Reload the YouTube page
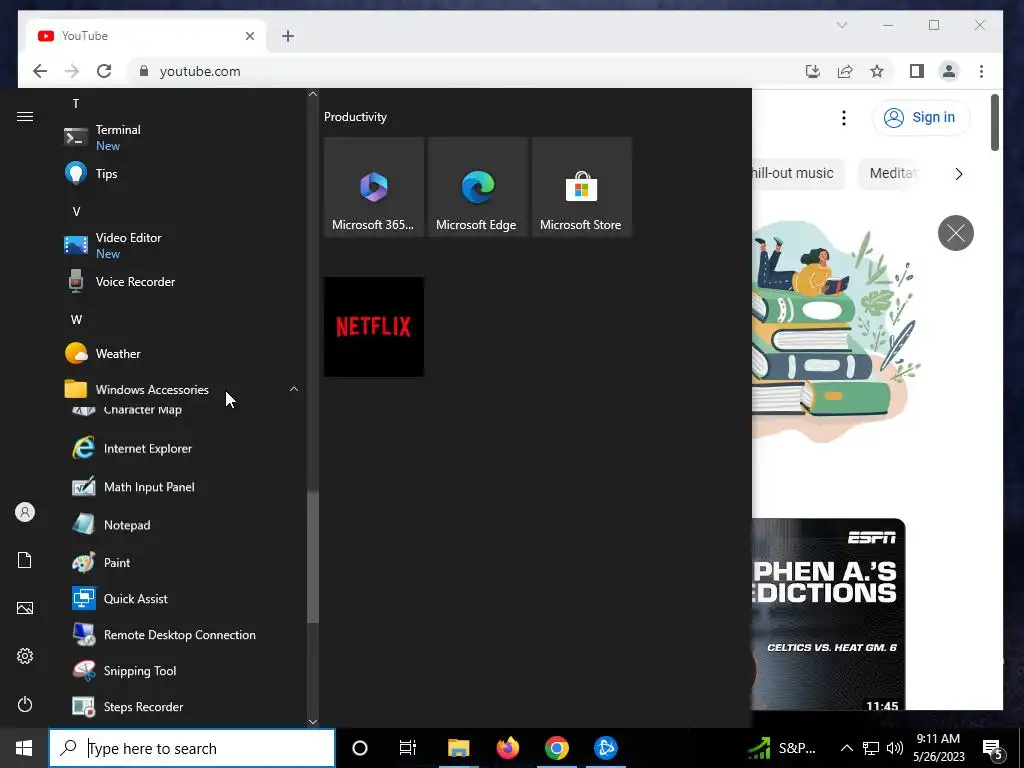 (104, 71)
